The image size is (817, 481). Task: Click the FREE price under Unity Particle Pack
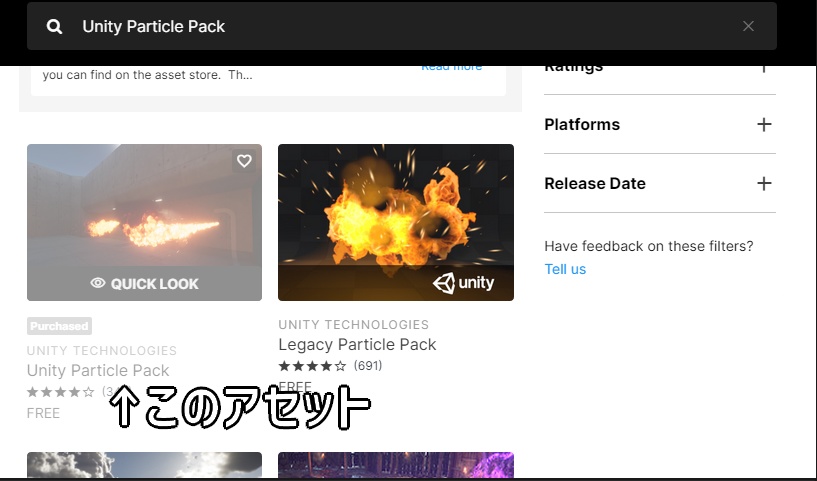pos(43,413)
